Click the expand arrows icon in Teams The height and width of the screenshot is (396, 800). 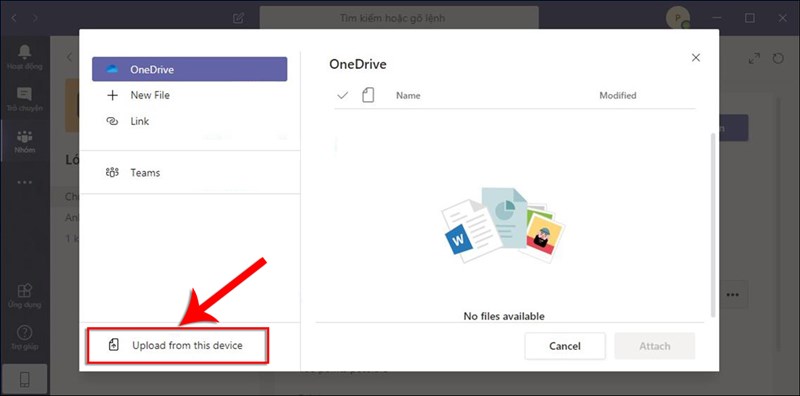tap(754, 59)
